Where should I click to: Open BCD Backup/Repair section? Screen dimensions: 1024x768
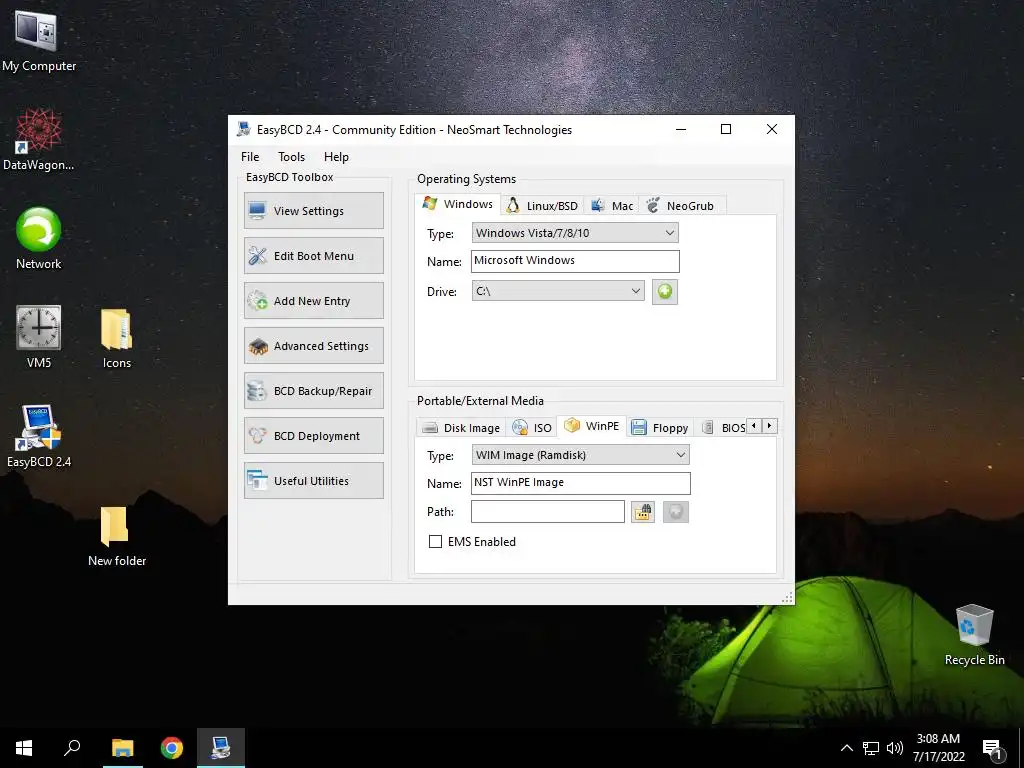coord(313,391)
